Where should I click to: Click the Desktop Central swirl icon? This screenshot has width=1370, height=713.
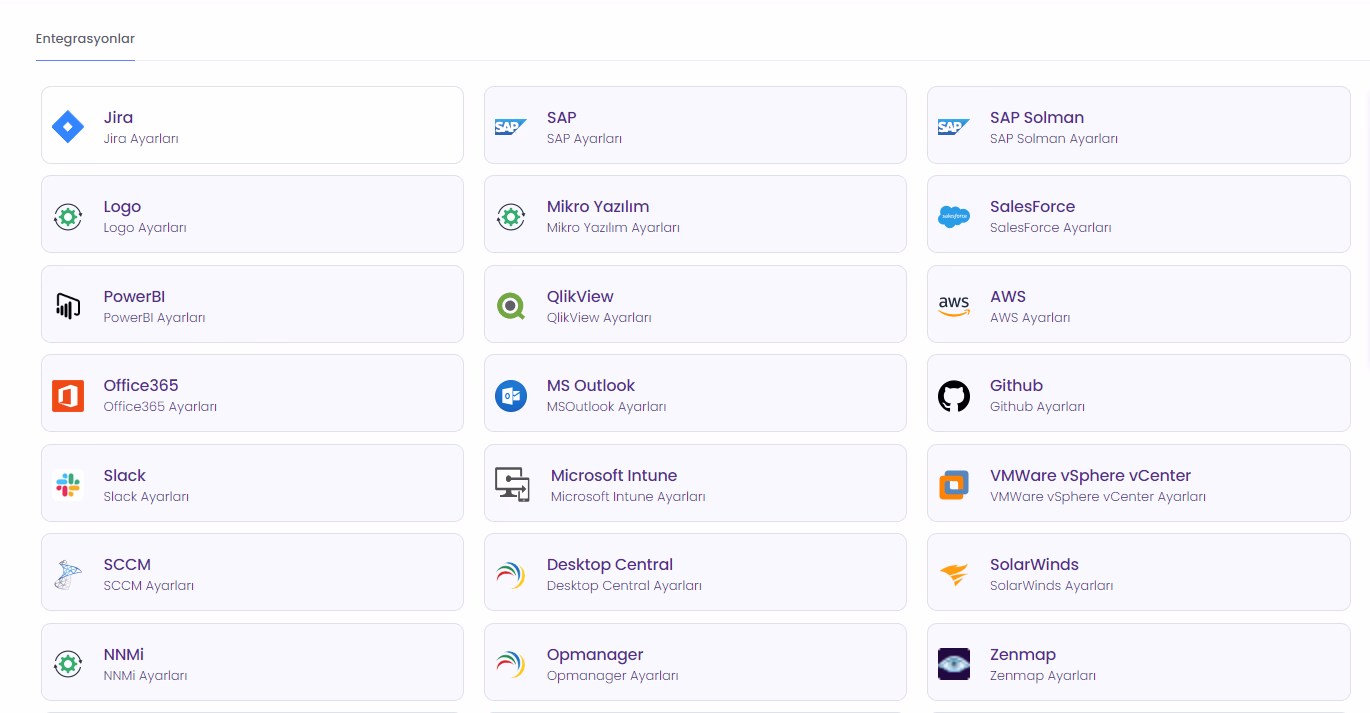coord(511,574)
